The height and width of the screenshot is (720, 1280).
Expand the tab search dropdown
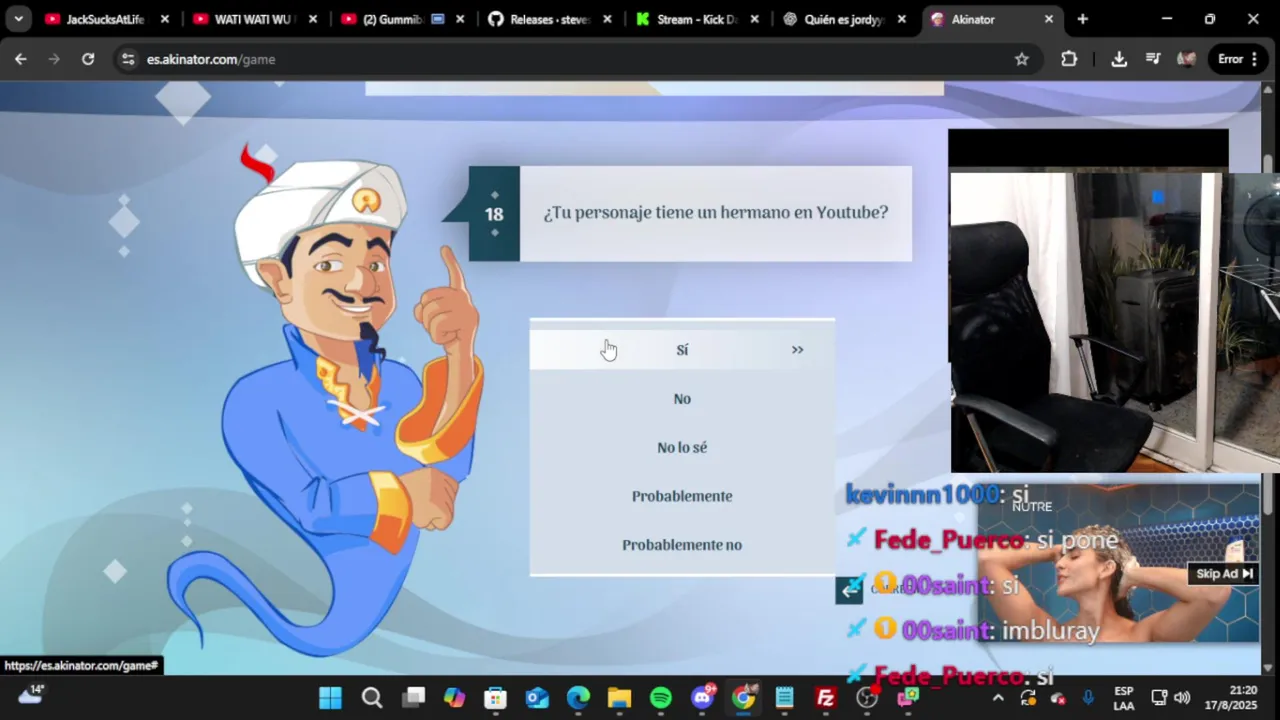point(18,19)
